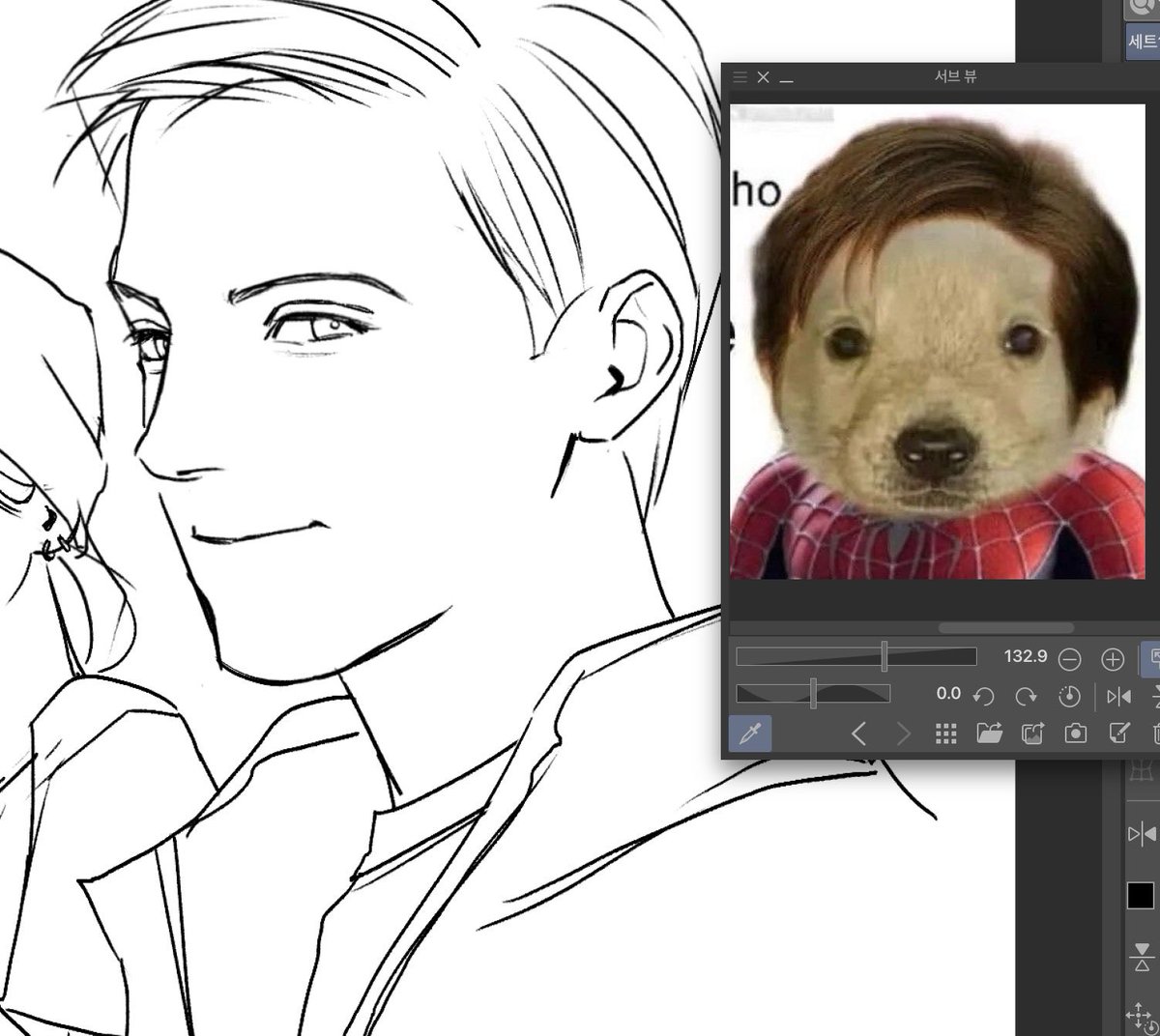Screen dimensions: 1160x1036
Task: Click the Sub View rotation slider
Action: click(813, 693)
